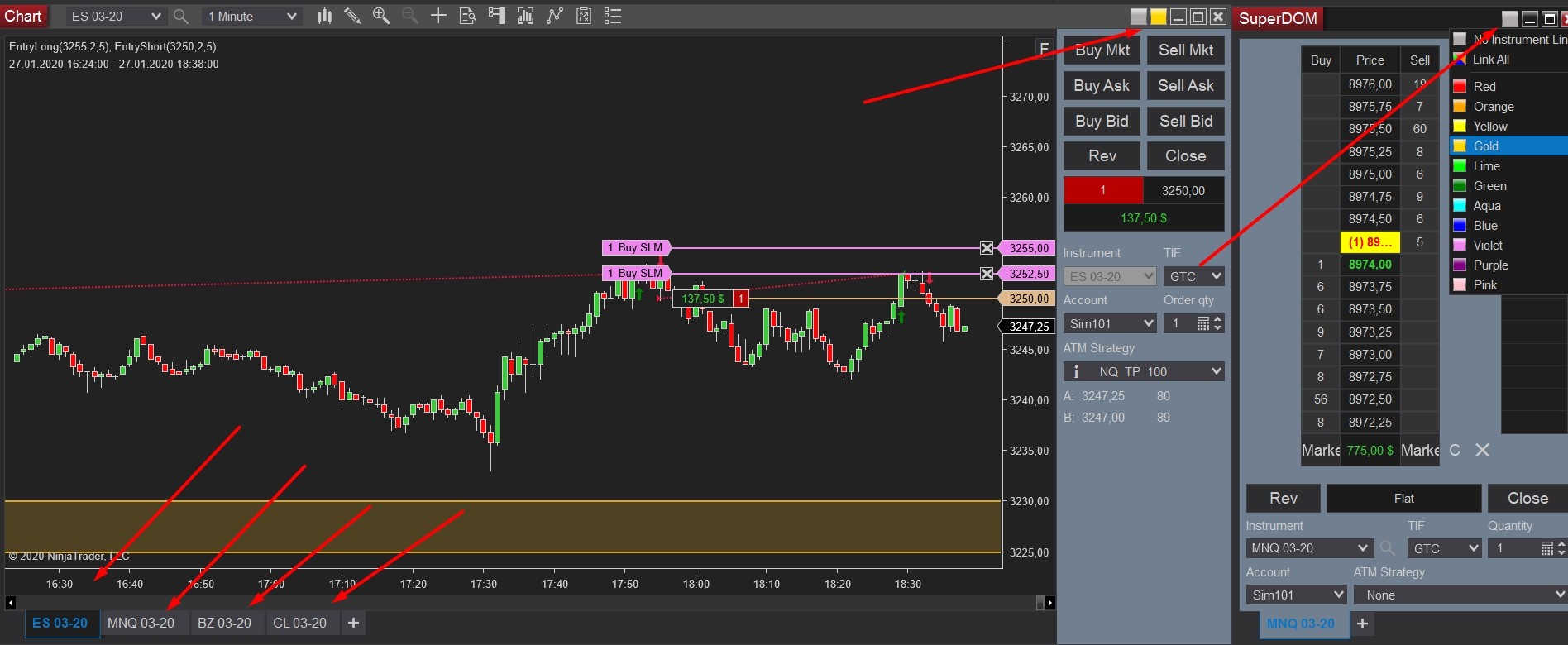1568x645 pixels.
Task: Open the NQ TP 100 ATM Strategy dropdown
Action: pyautogui.click(x=1144, y=371)
